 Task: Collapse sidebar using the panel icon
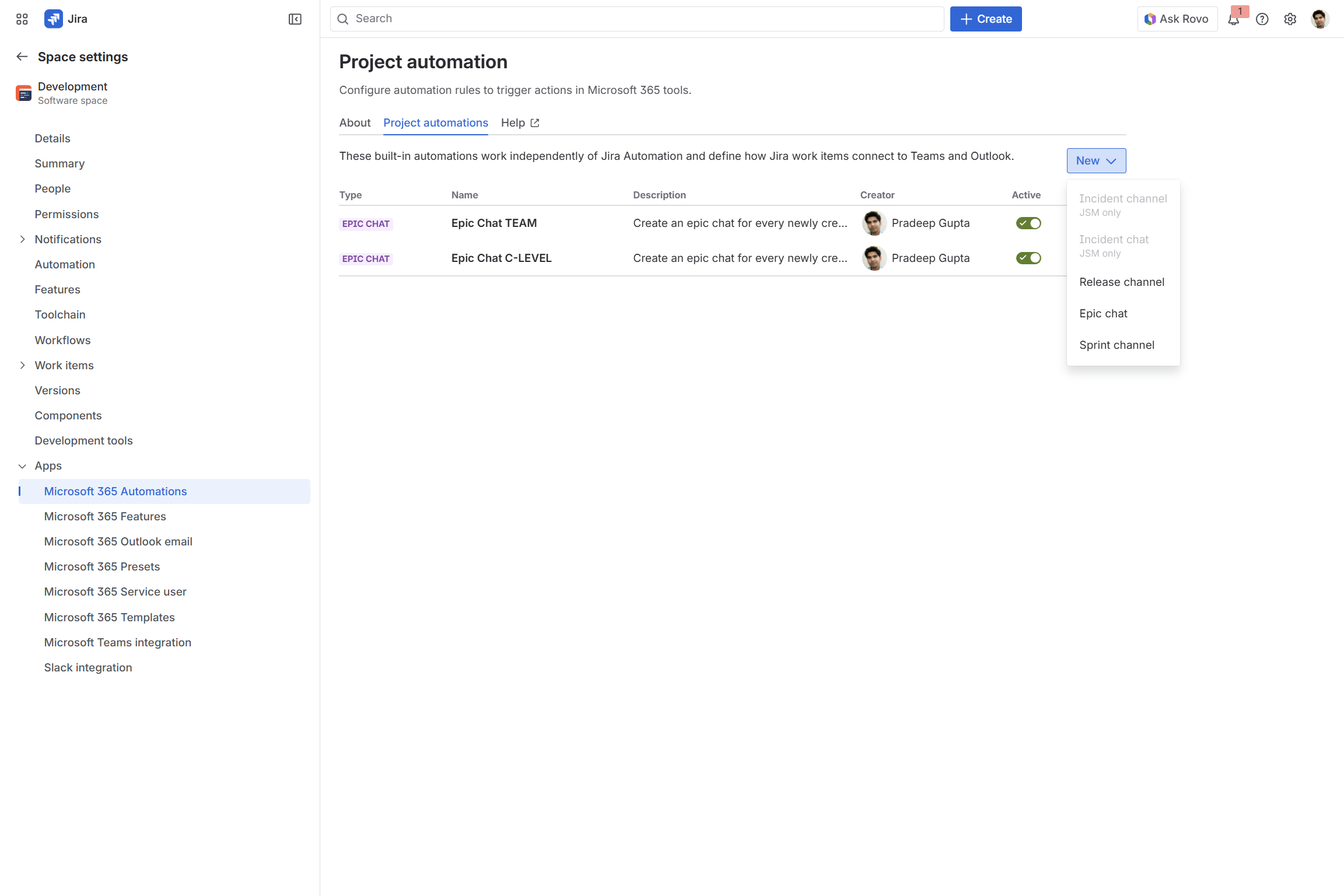[295, 19]
